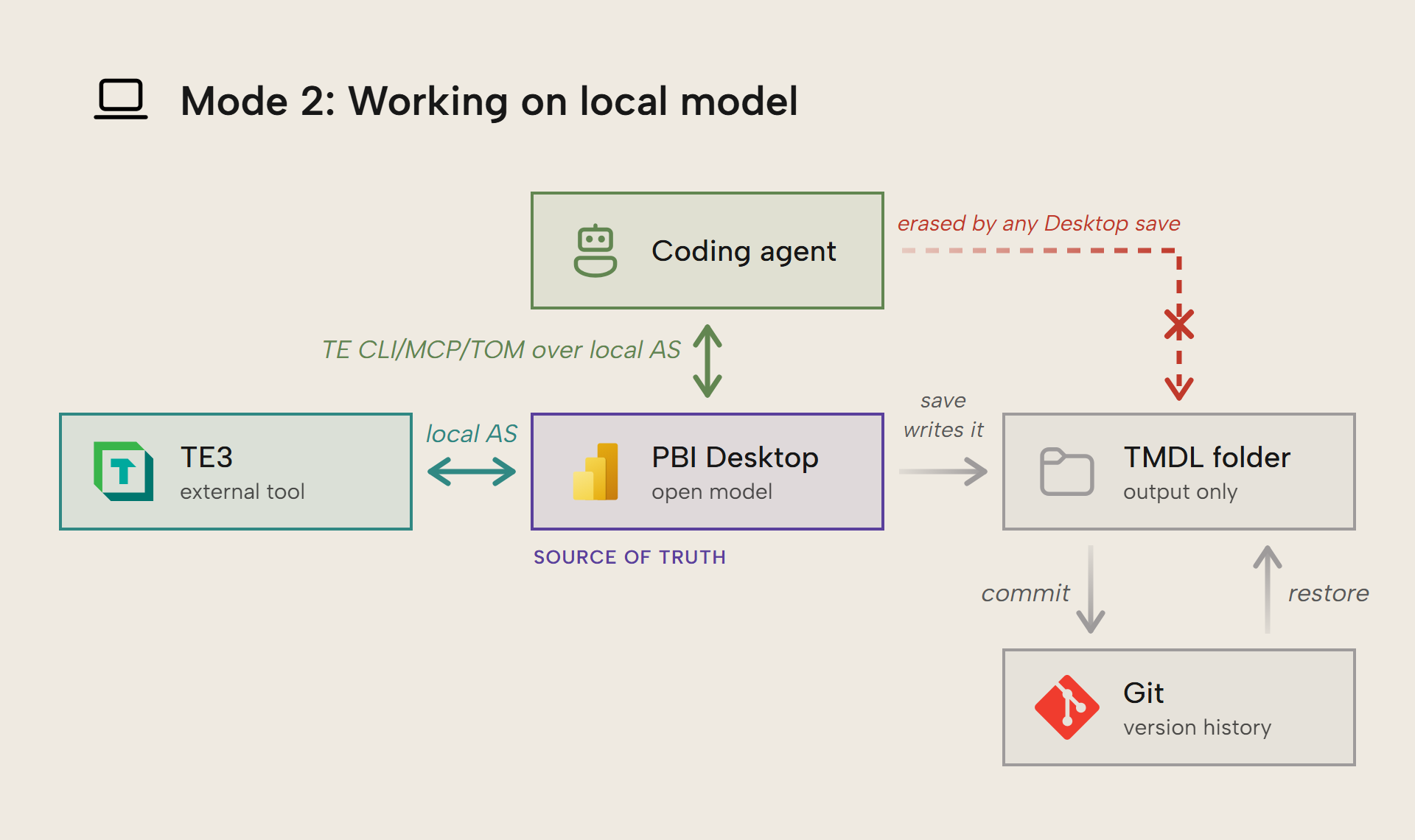Click the 'save writes it' label

[x=943, y=415]
